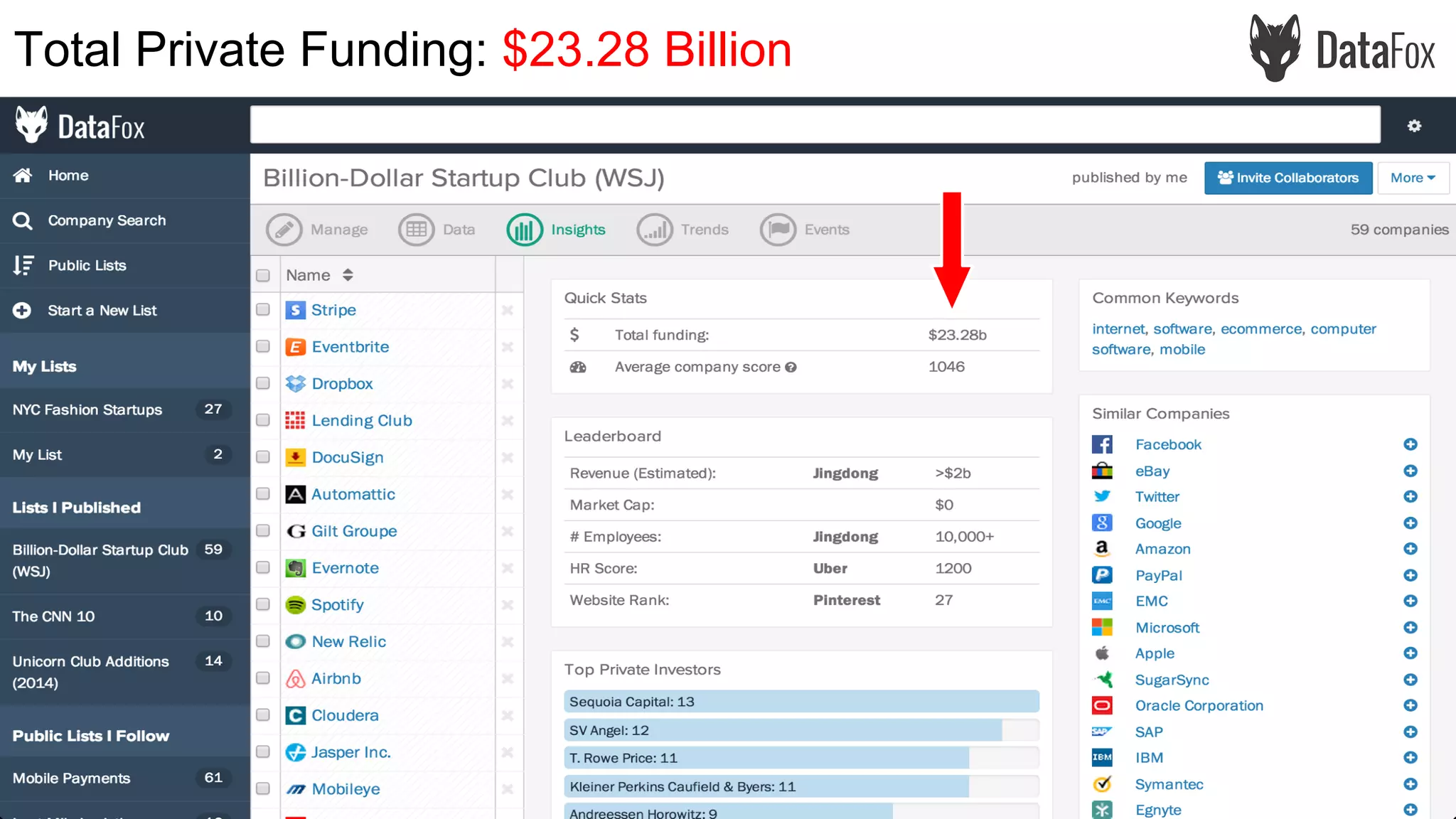Switch to the Insights tab
This screenshot has width=1456, height=819.
click(557, 230)
